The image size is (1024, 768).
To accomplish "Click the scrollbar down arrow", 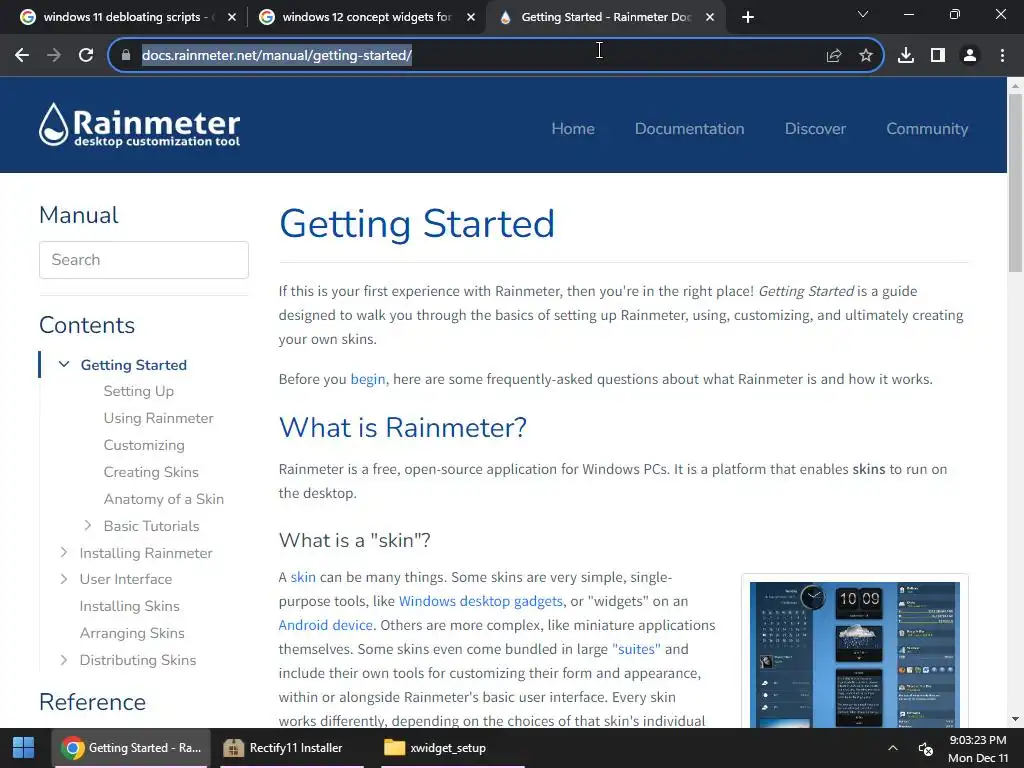I will (x=1015, y=719).
